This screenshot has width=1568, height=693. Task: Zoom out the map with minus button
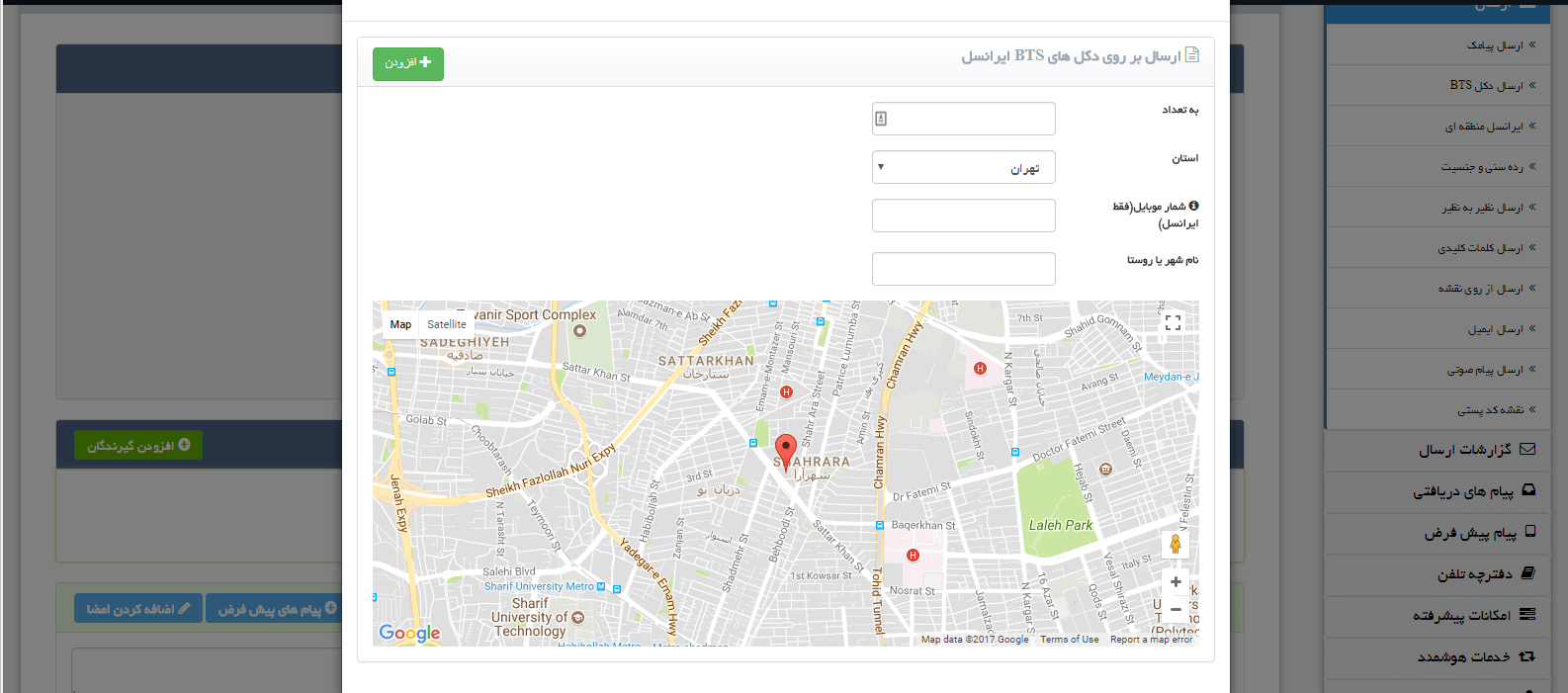pyautogui.click(x=1176, y=609)
